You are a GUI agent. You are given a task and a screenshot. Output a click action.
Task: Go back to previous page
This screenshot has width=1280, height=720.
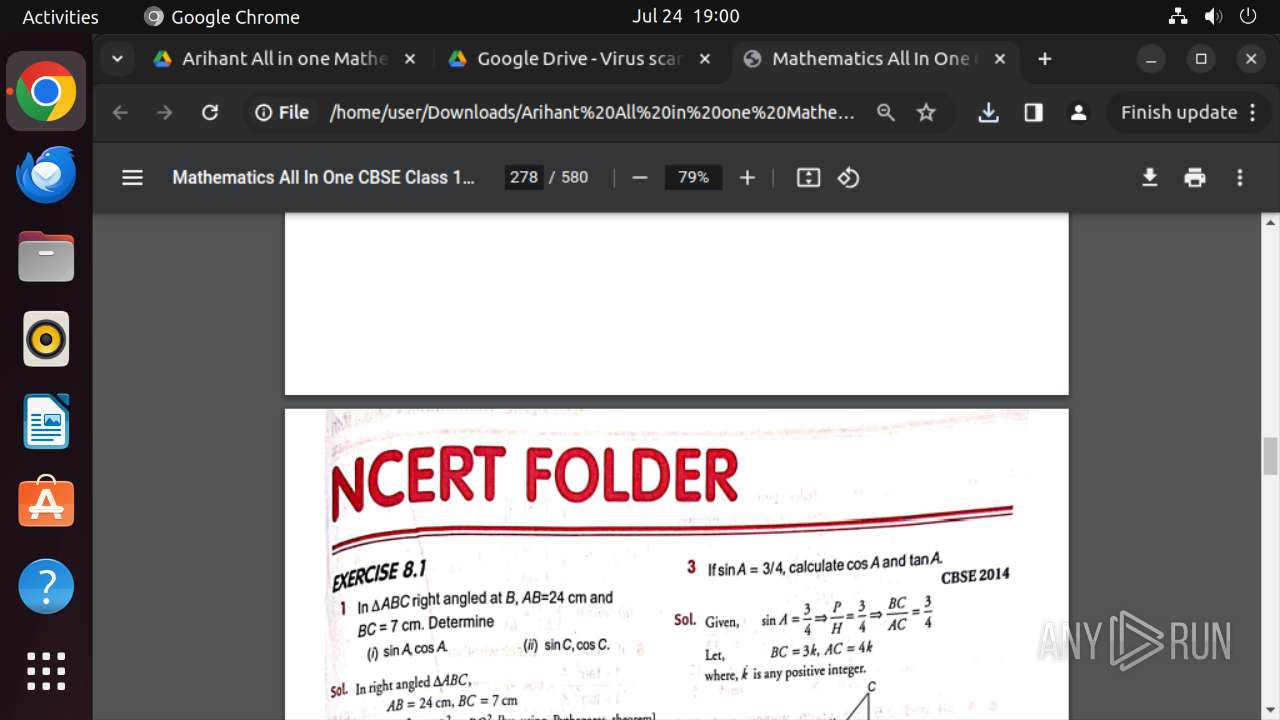click(120, 113)
